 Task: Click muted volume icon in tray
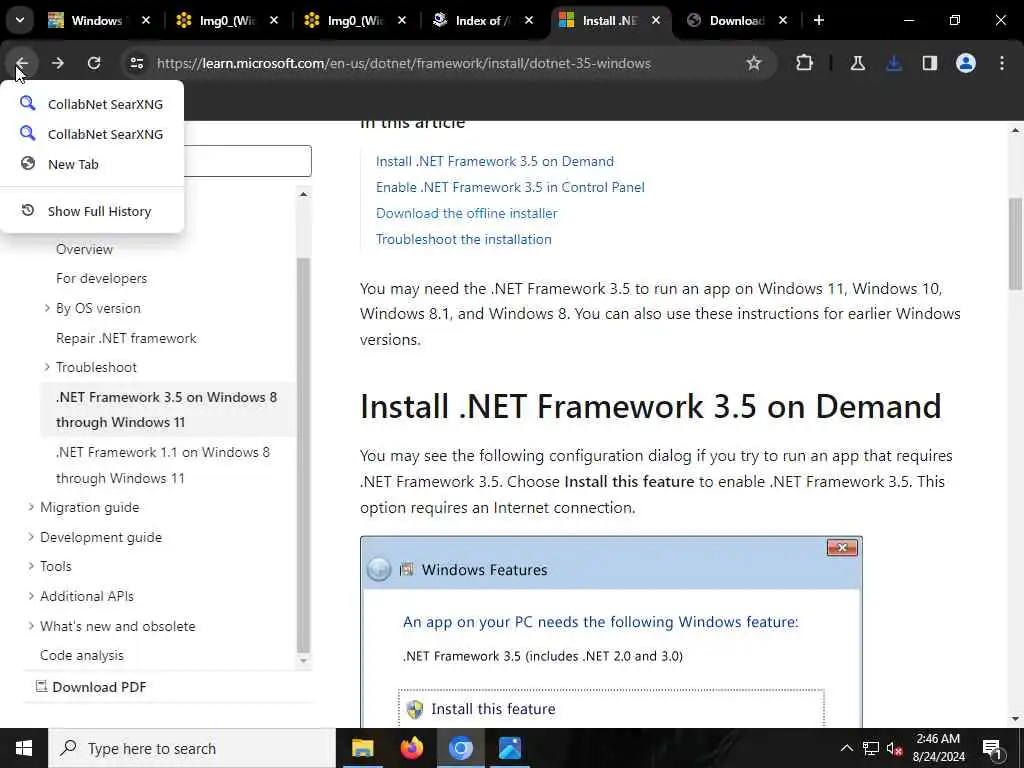pos(895,748)
